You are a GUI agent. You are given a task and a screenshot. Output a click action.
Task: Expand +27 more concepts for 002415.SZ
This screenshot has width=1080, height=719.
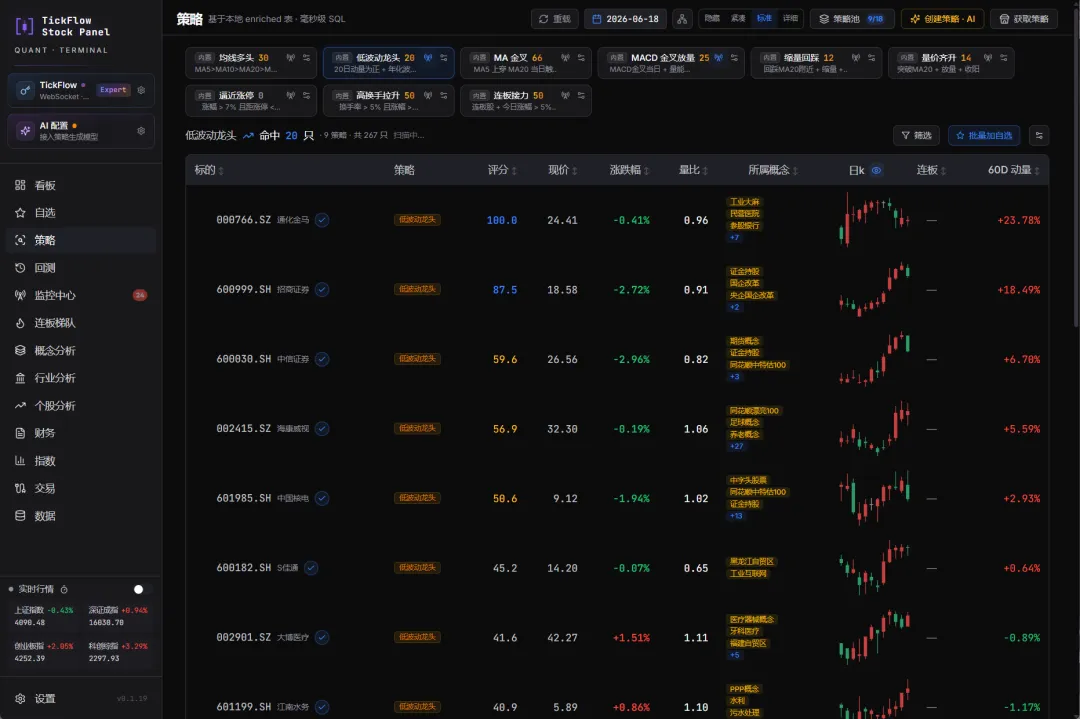coord(736,446)
